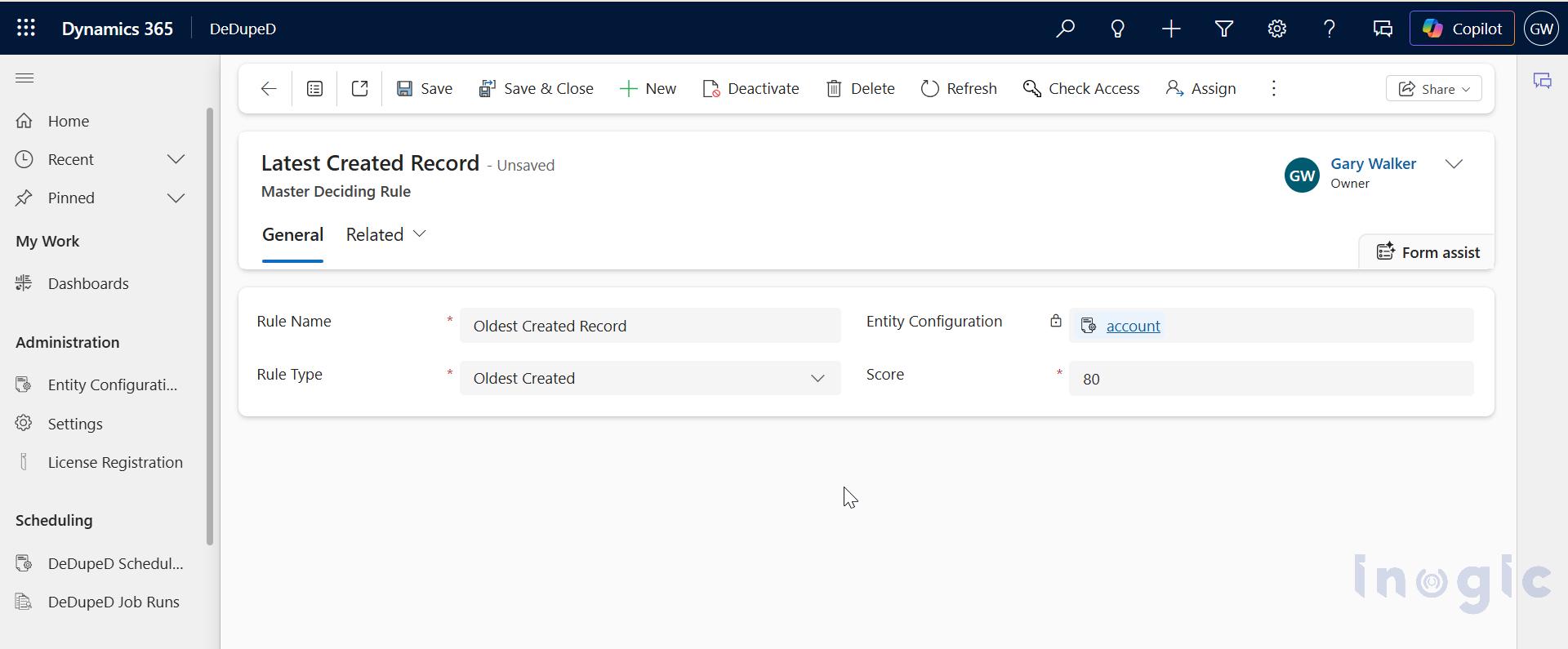Collapse the site map hamburger menu

pyautogui.click(x=24, y=78)
